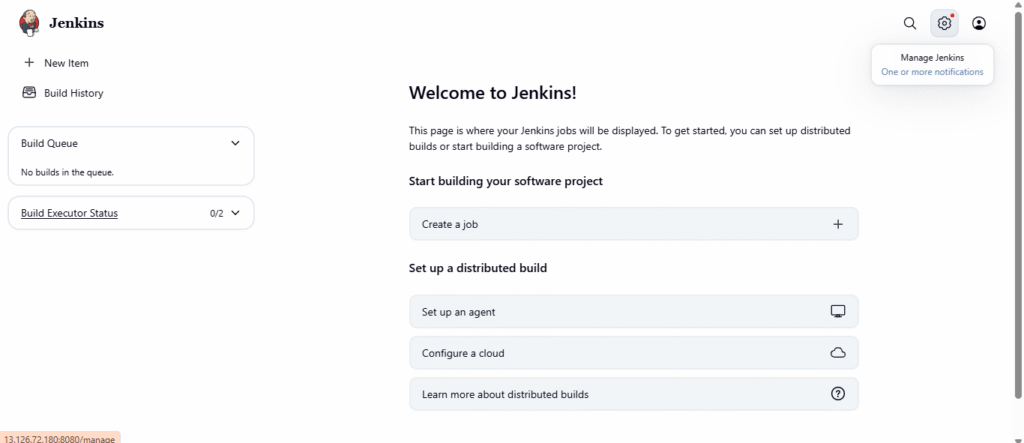This screenshot has width=1024, height=443.
Task: Click the Build History tray icon
Action: click(29, 93)
